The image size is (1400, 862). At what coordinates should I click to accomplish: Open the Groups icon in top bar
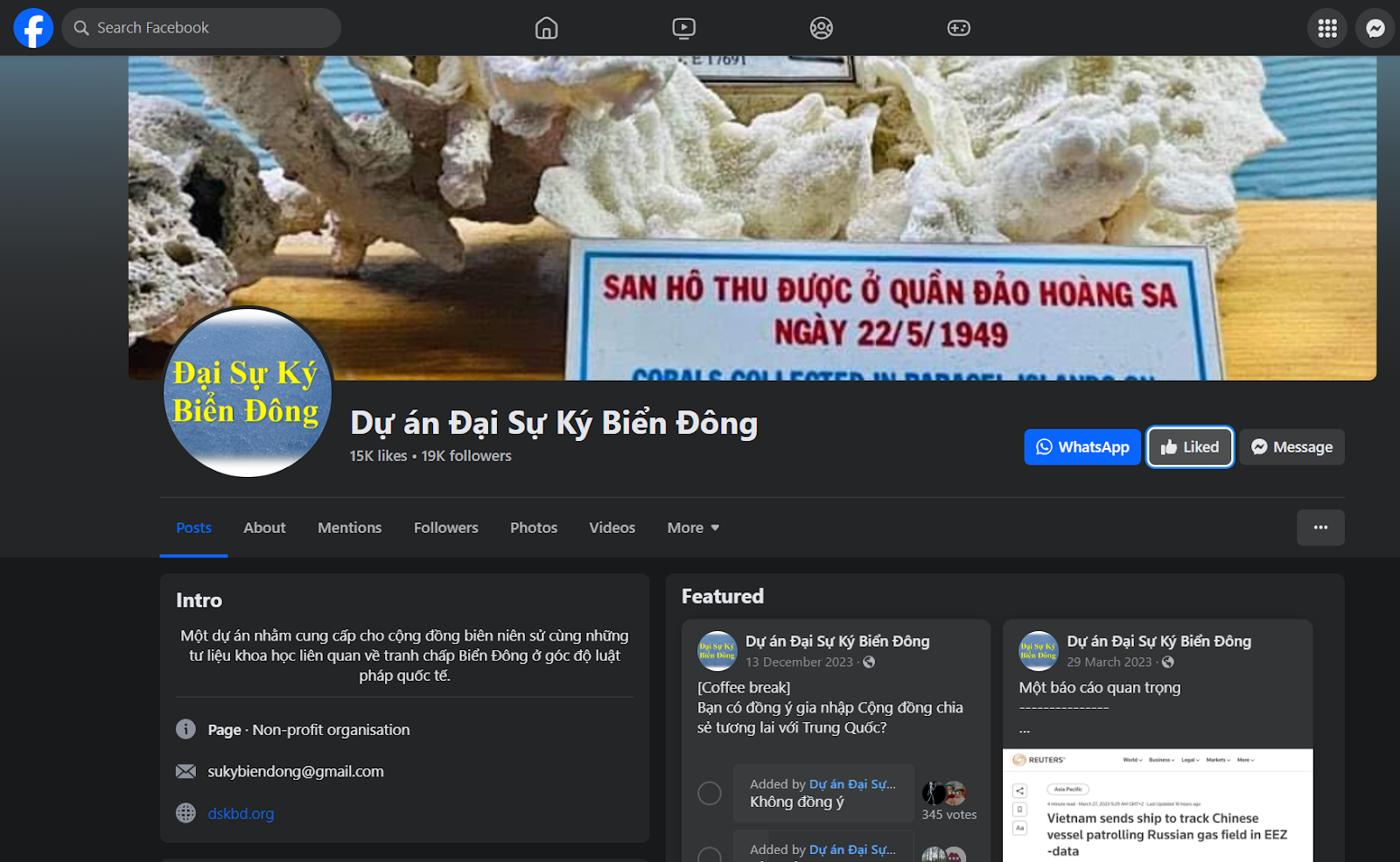(x=821, y=28)
